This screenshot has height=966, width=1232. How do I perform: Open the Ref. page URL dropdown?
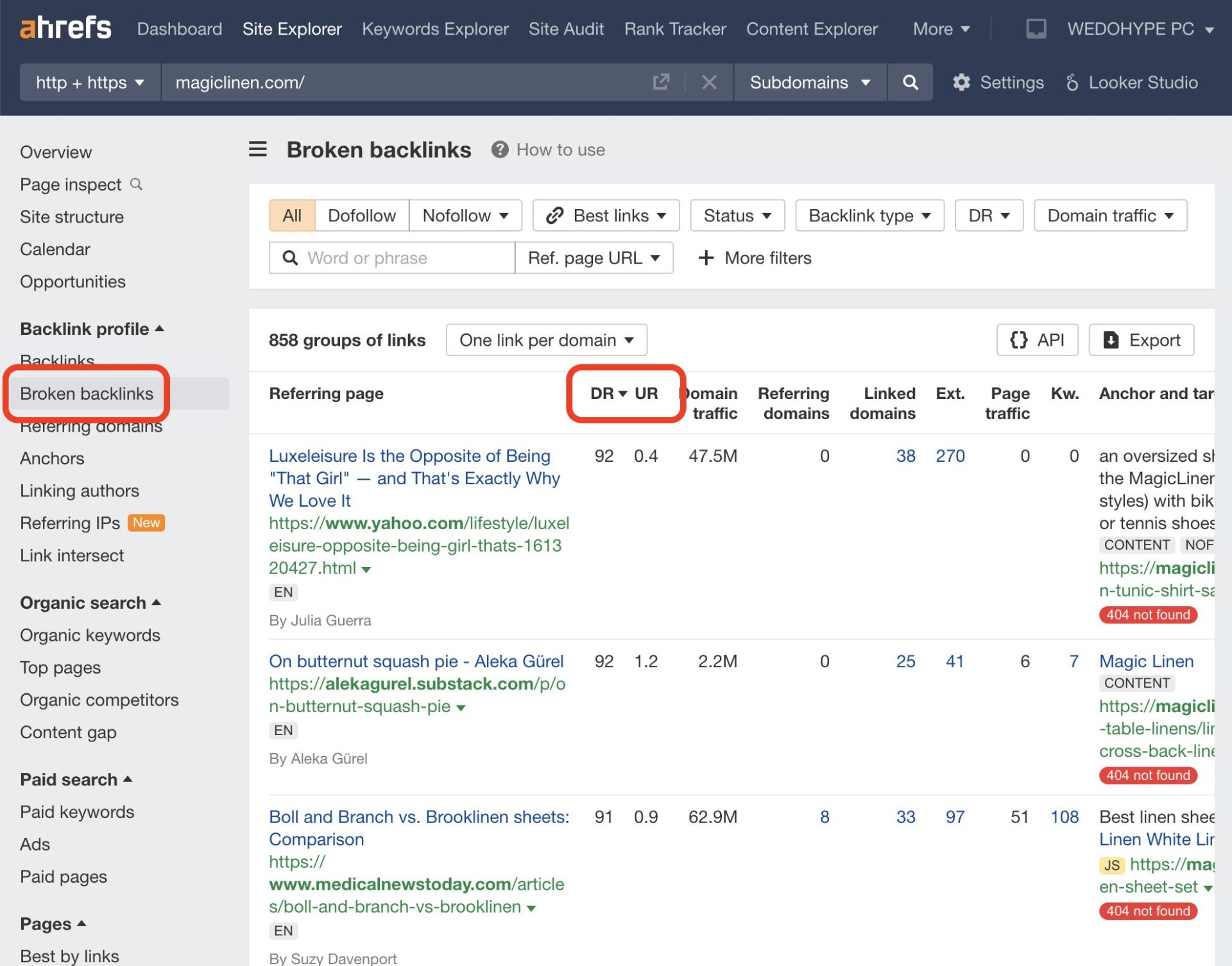(x=594, y=258)
